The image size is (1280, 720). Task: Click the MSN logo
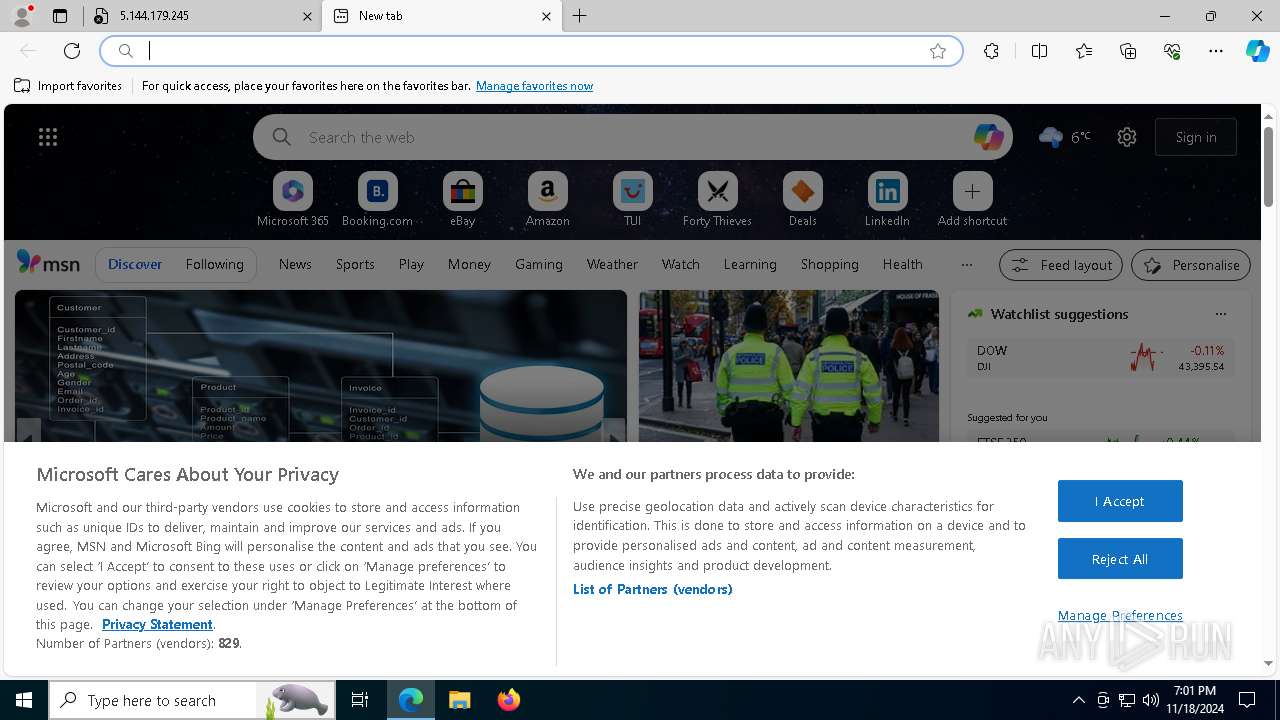(48, 263)
